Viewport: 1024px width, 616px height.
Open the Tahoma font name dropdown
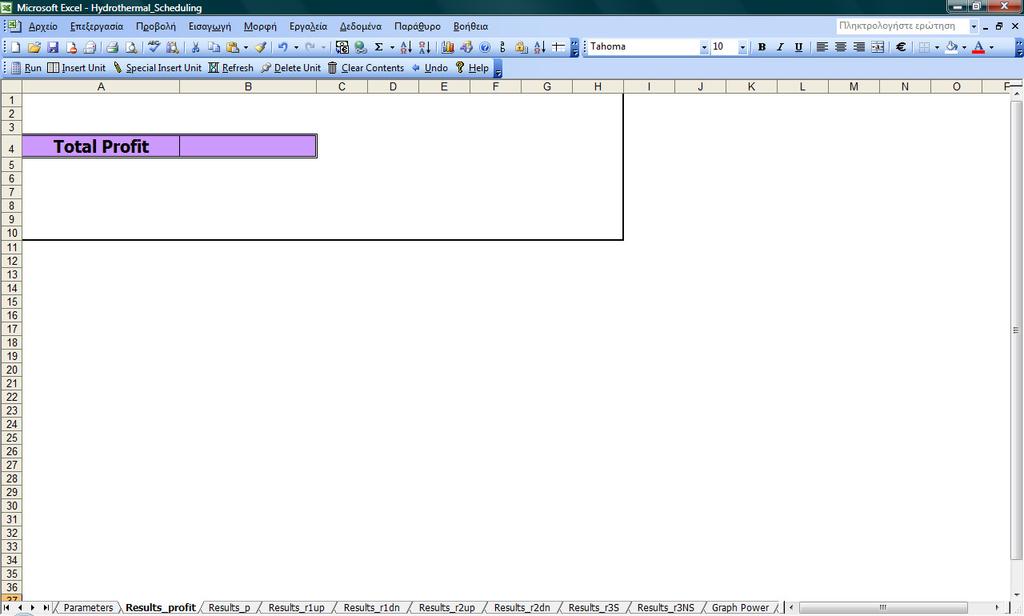pos(704,47)
